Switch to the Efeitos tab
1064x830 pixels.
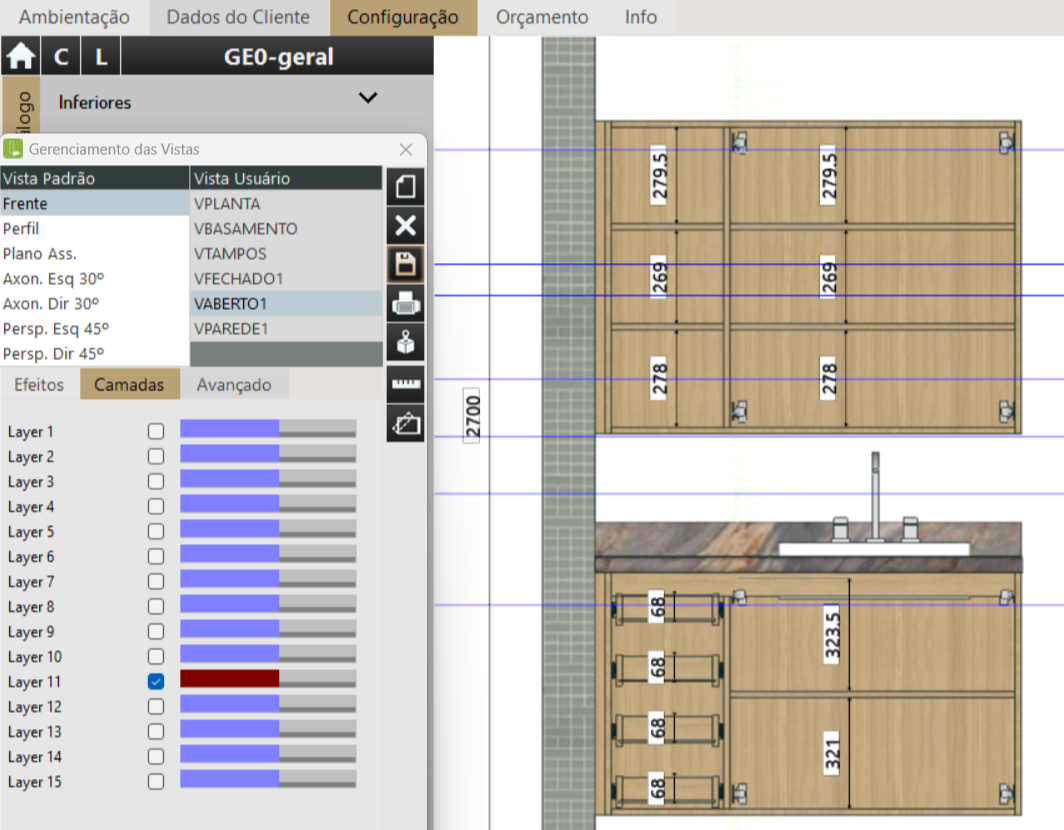click(x=40, y=385)
